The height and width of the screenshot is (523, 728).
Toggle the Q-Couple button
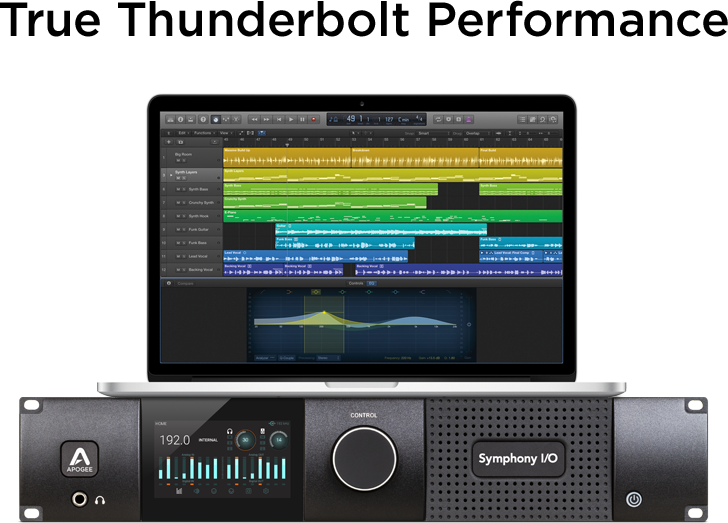coord(287,358)
